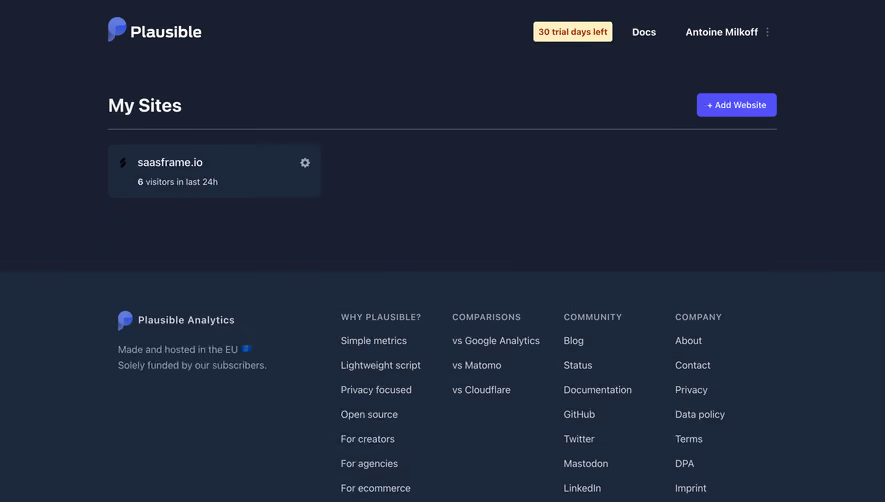Click the COMPARISONS column heading
The height and width of the screenshot is (502, 885).
[x=486, y=317]
